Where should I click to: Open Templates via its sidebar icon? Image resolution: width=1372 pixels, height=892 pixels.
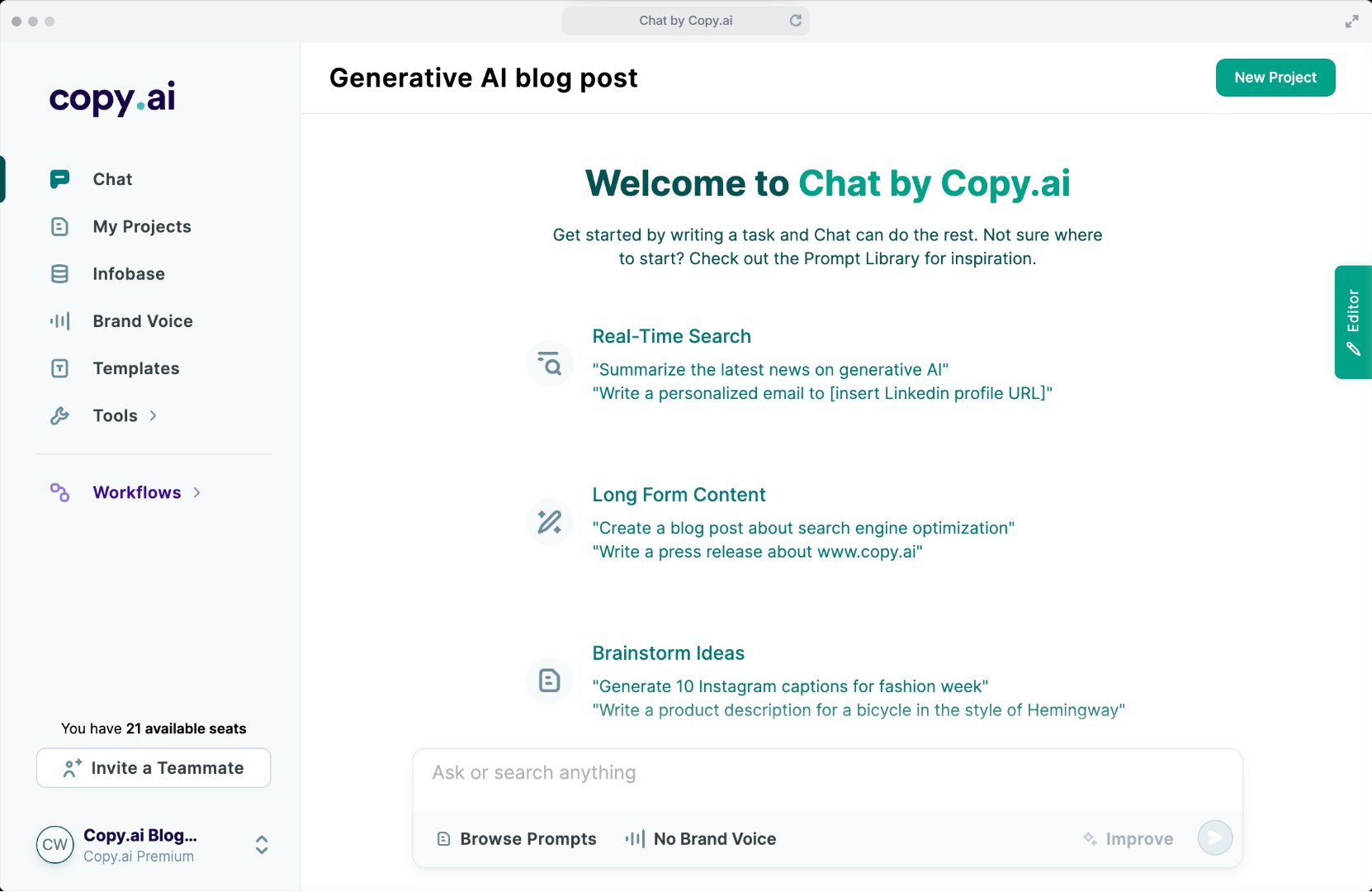click(x=60, y=368)
